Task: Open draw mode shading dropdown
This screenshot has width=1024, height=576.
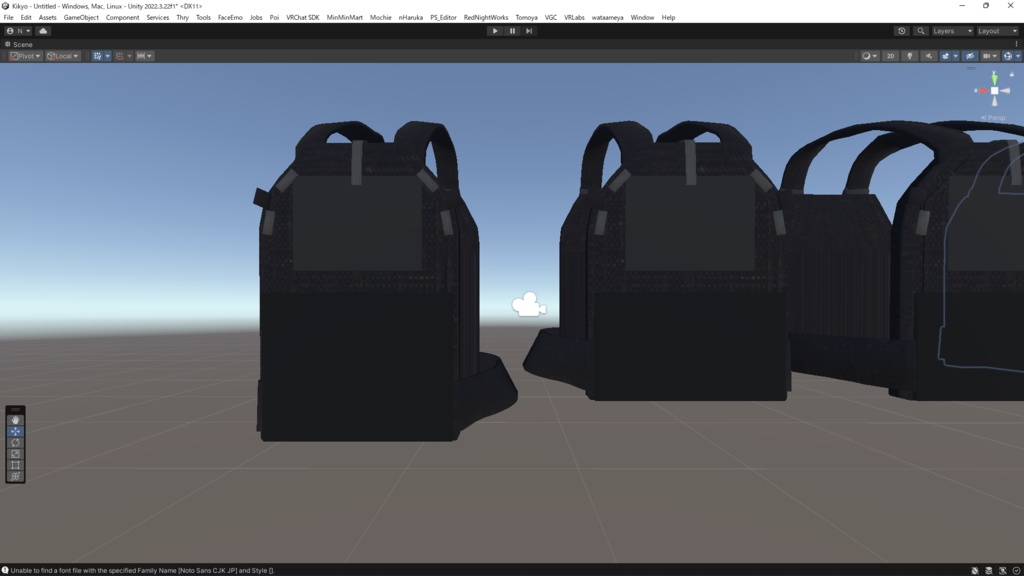Action: [x=869, y=56]
